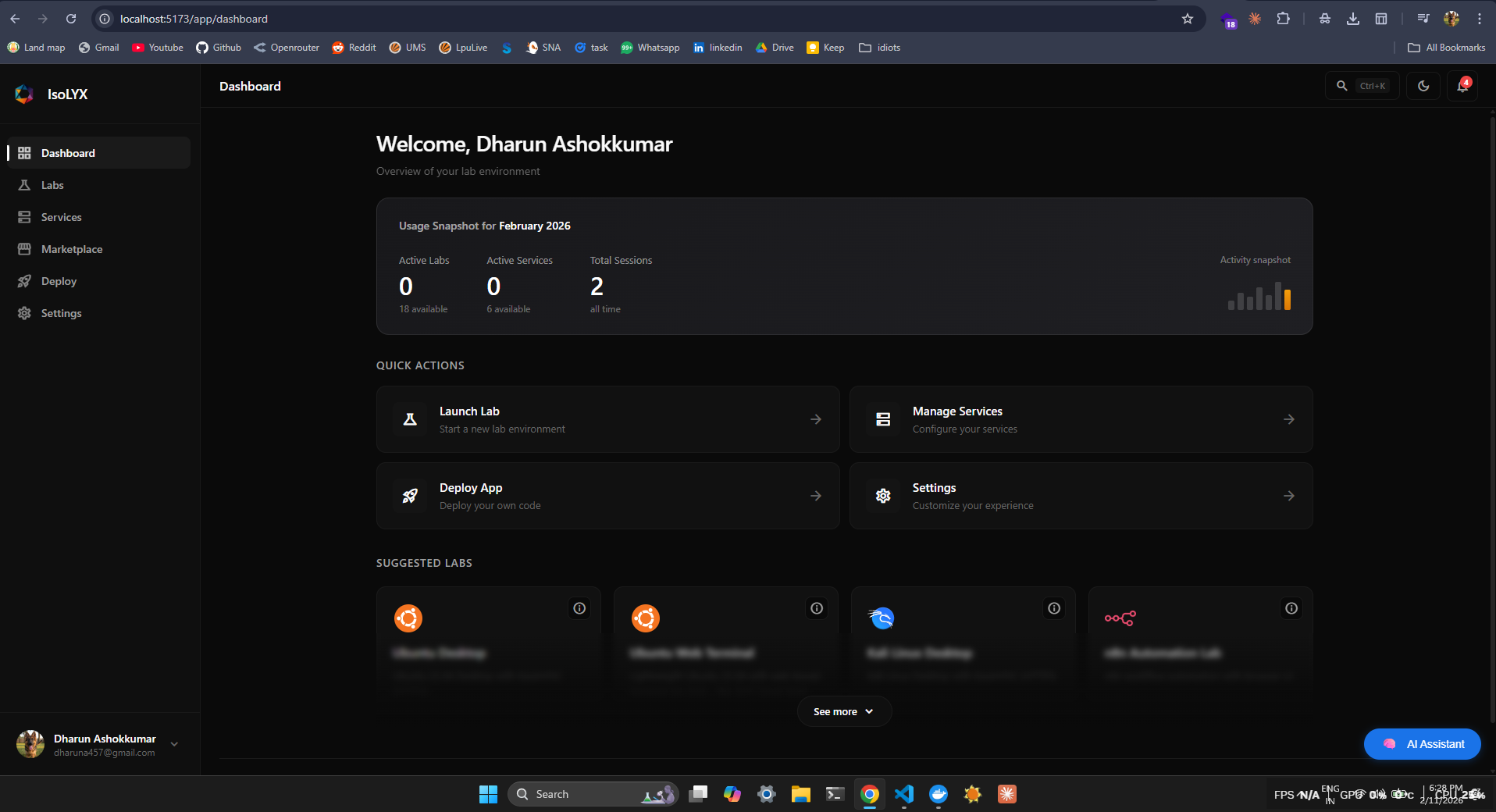Viewport: 1496px width, 812px height.
Task: Expand the See more labs list
Action: coord(843,711)
